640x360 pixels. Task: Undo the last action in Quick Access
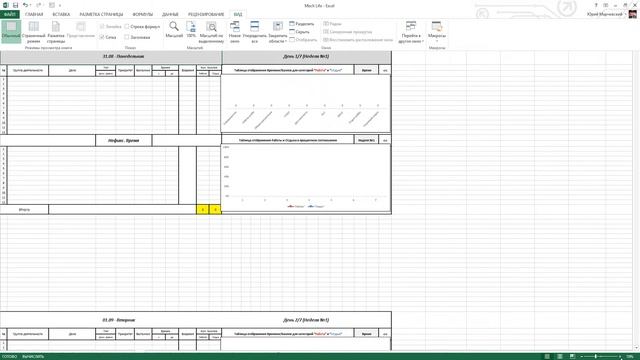(x=25, y=5)
